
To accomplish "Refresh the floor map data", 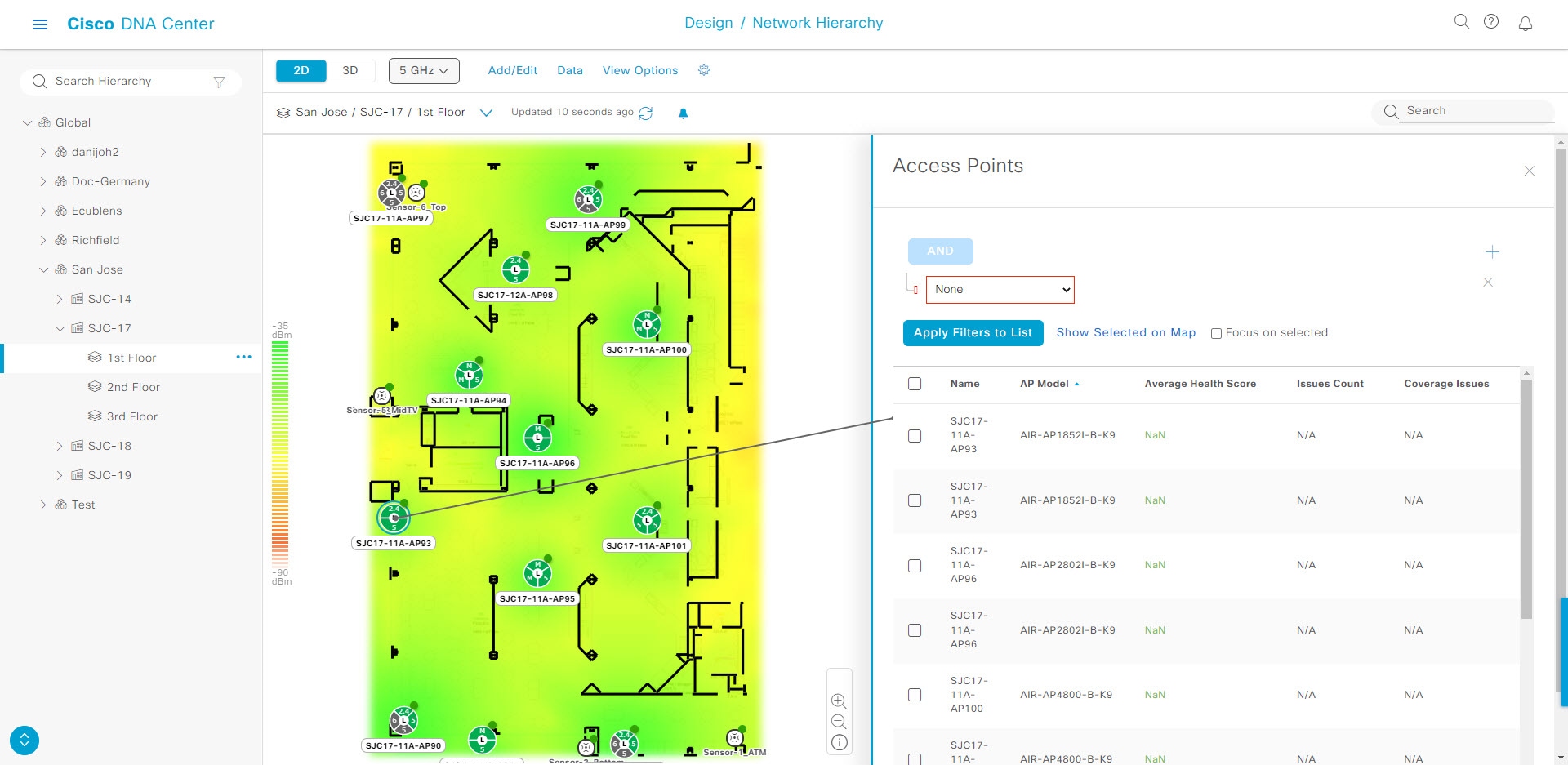I will [646, 113].
